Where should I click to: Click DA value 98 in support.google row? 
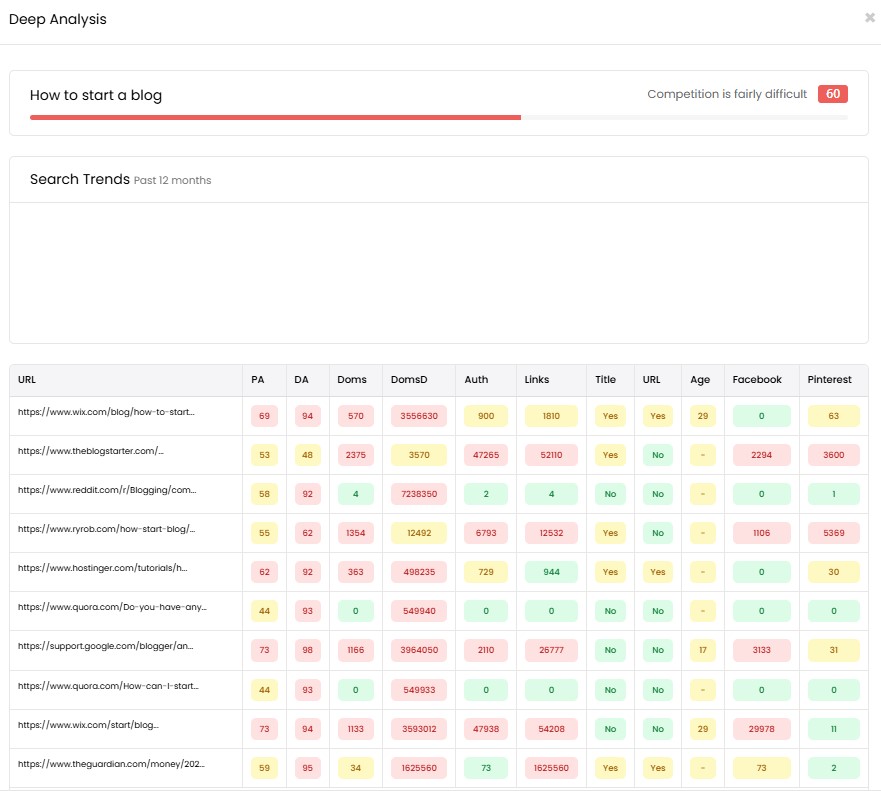point(307,650)
